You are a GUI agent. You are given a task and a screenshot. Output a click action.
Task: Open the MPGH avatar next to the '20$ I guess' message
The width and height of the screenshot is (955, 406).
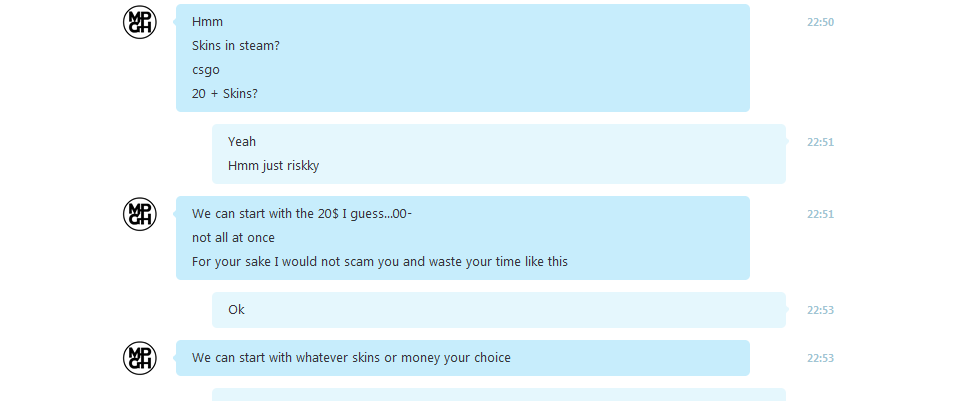tap(140, 214)
